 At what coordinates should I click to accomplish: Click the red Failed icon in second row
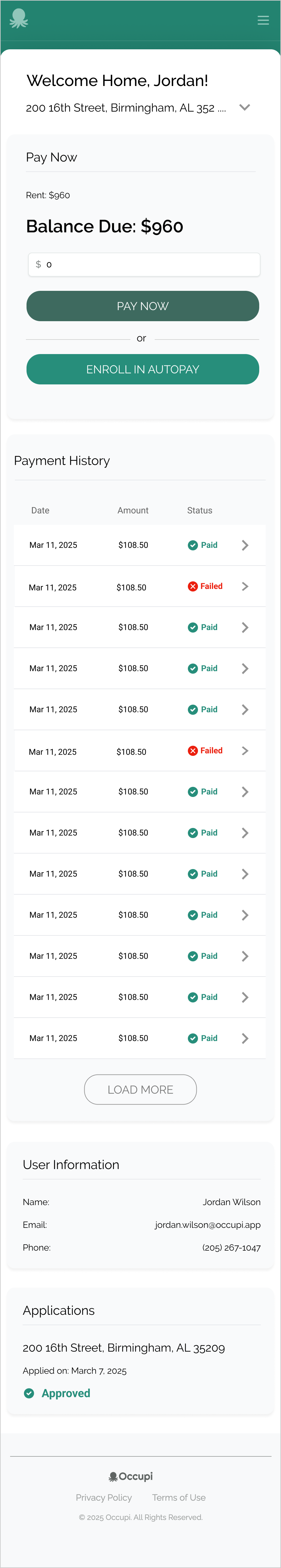193,586
